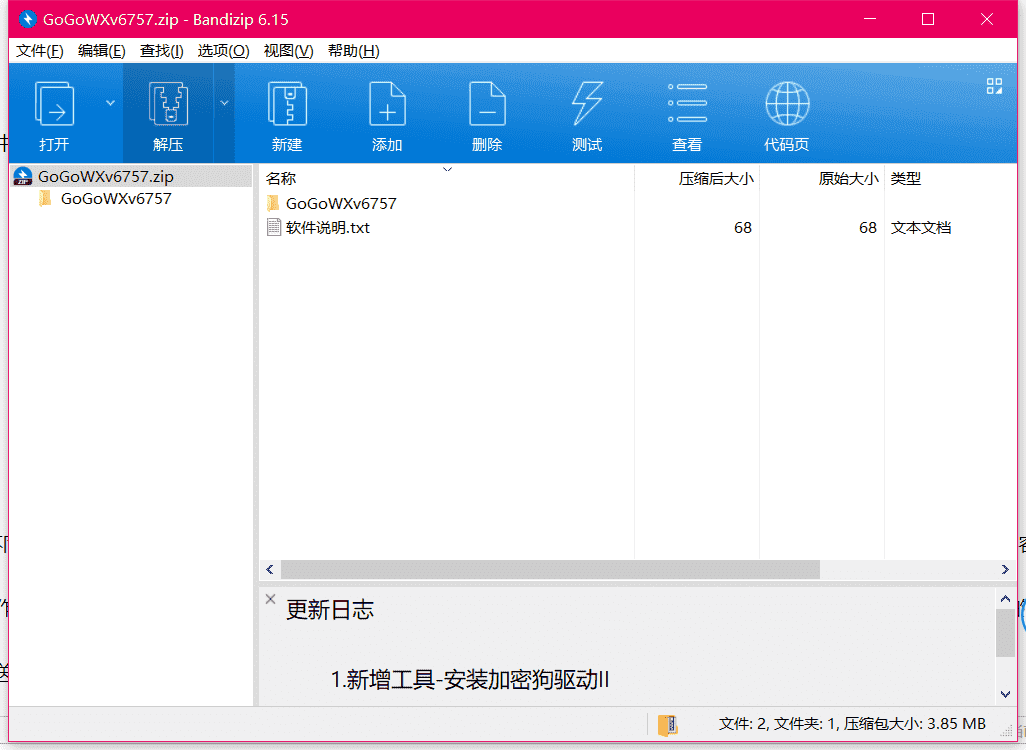Click status text 压缩包大小: 3.85 MB
This screenshot has height=750, width=1026.
pyautogui.click(x=914, y=724)
